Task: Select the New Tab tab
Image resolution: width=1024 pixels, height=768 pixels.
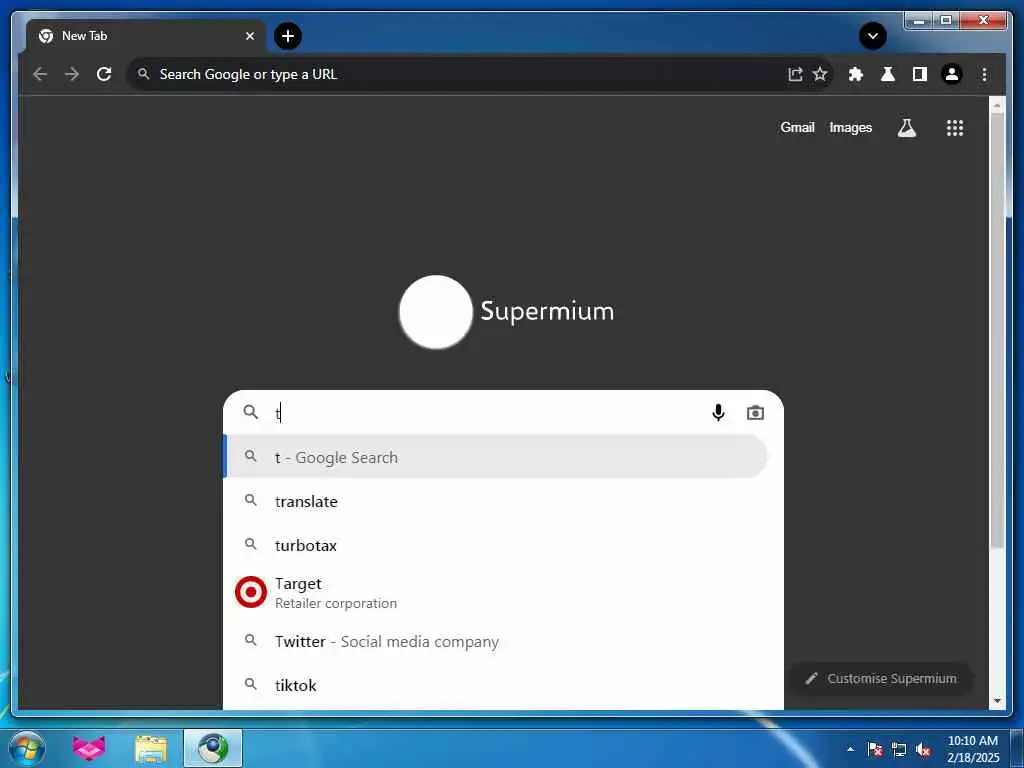Action: tap(145, 36)
